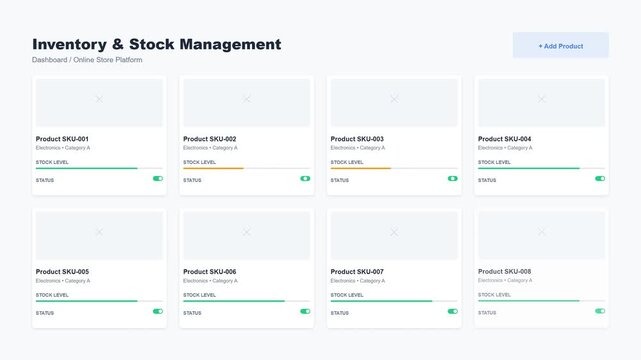Click the Dashboard / Online Store Platform breadcrumb

87,60
